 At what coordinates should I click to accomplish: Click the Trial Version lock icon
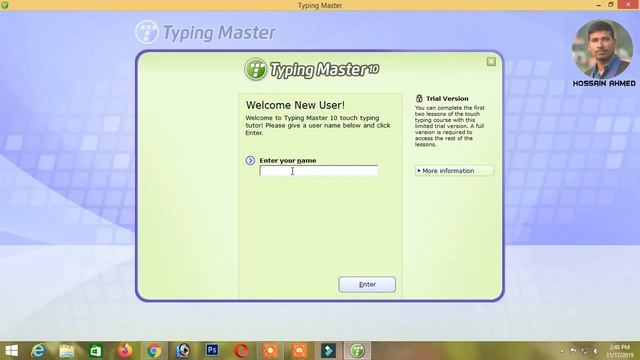point(419,98)
